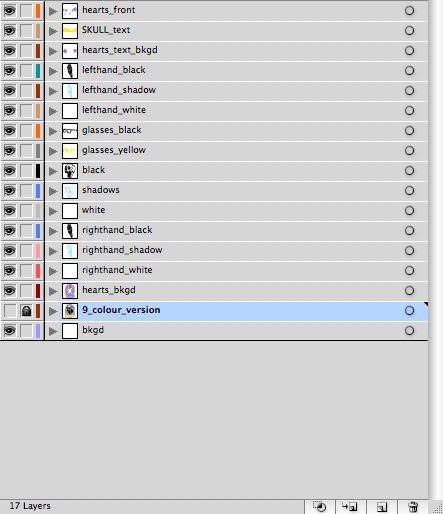Click the Delete Selection trash icon
This screenshot has height=514, width=443.
pyautogui.click(x=413, y=507)
